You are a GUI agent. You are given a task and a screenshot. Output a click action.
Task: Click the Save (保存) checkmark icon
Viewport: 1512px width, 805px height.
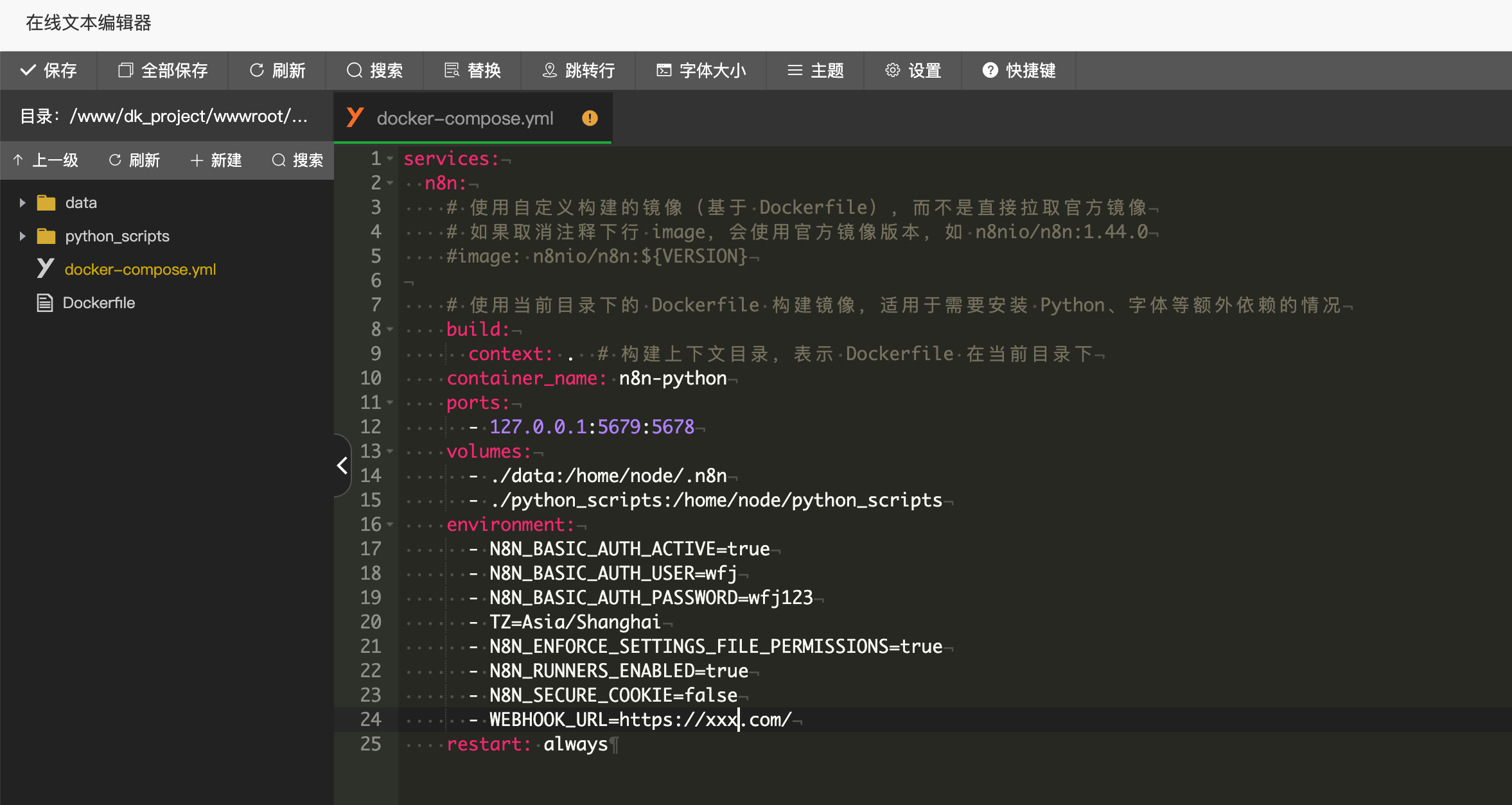28,70
